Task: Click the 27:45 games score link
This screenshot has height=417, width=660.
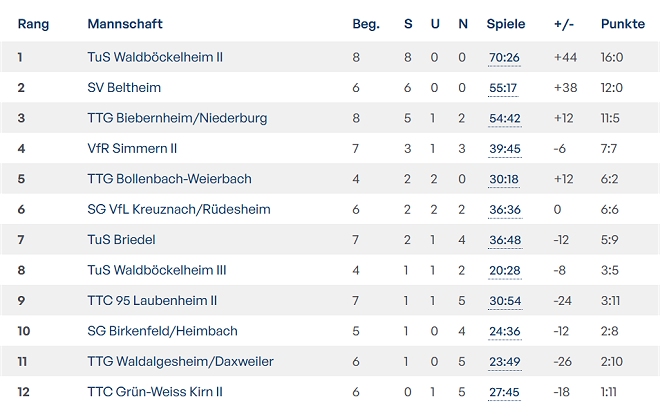Action: point(504,392)
